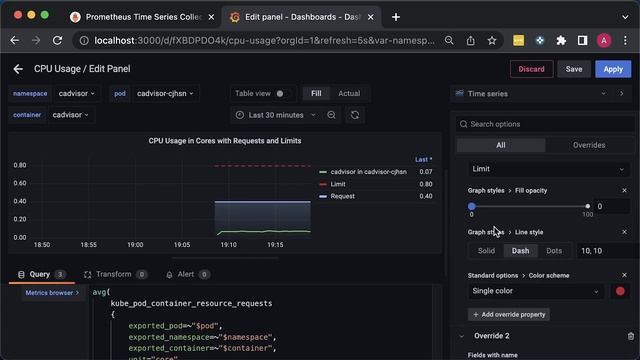Viewport: 640px width, 360px height.
Task: Toggle the Request series in the legend
Action: 342,196
